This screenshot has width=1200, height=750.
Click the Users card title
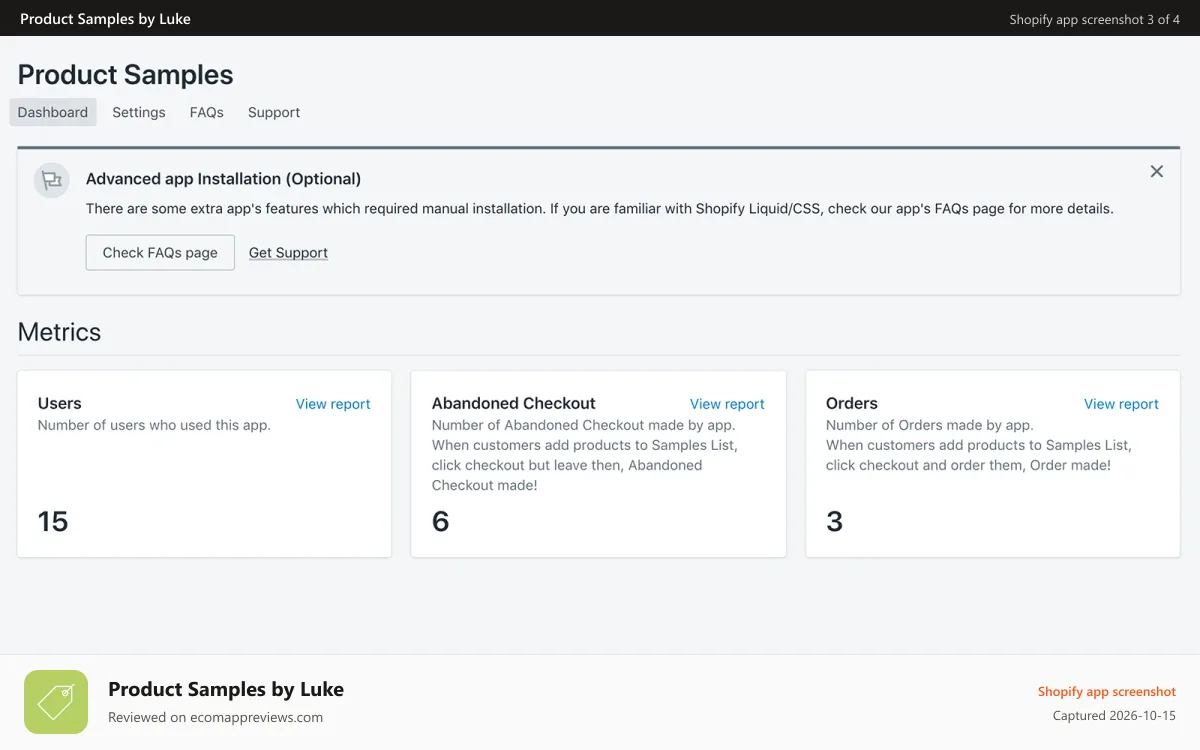(x=60, y=403)
